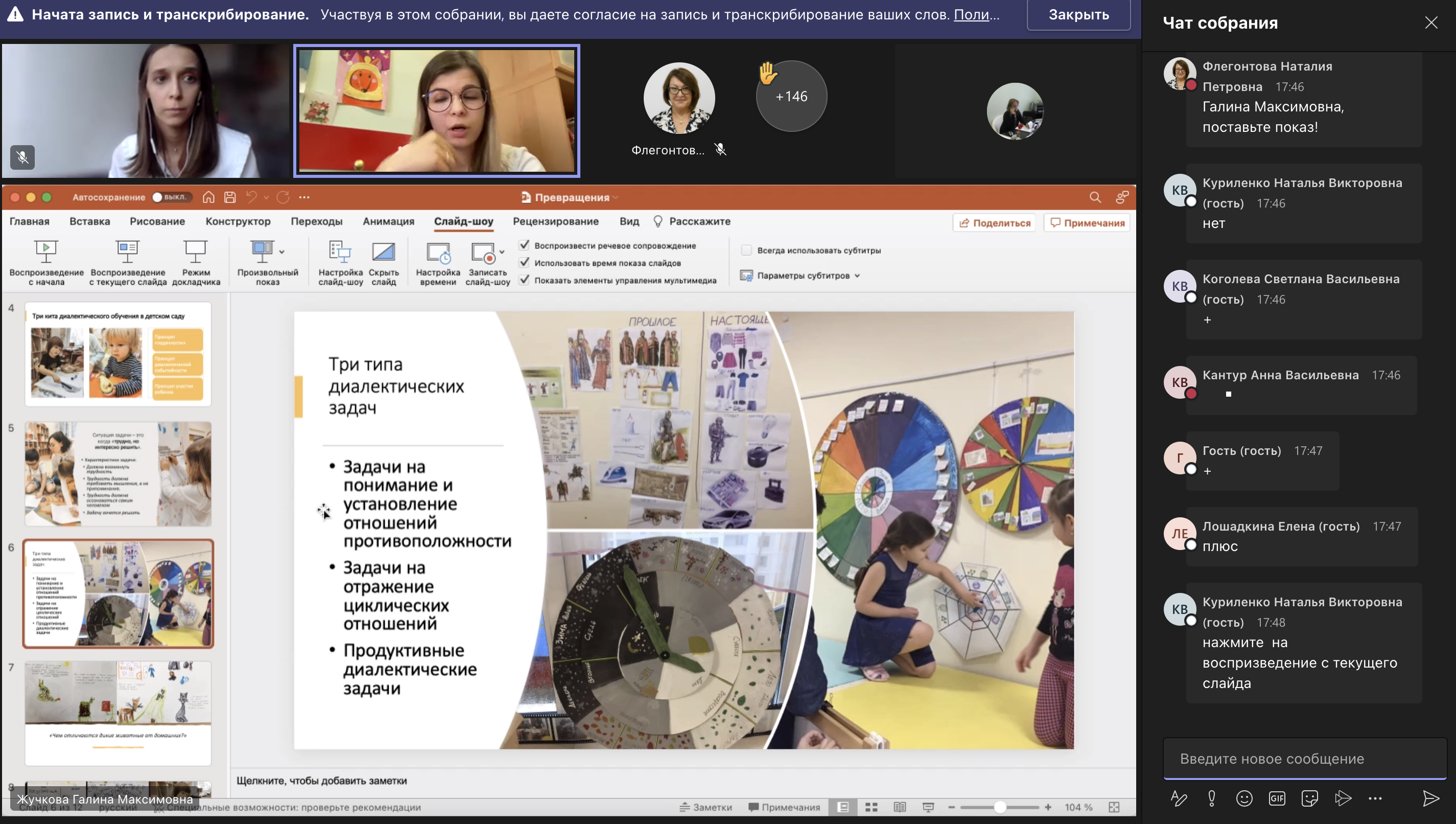Open the Переходы ribbon tab

click(316, 221)
